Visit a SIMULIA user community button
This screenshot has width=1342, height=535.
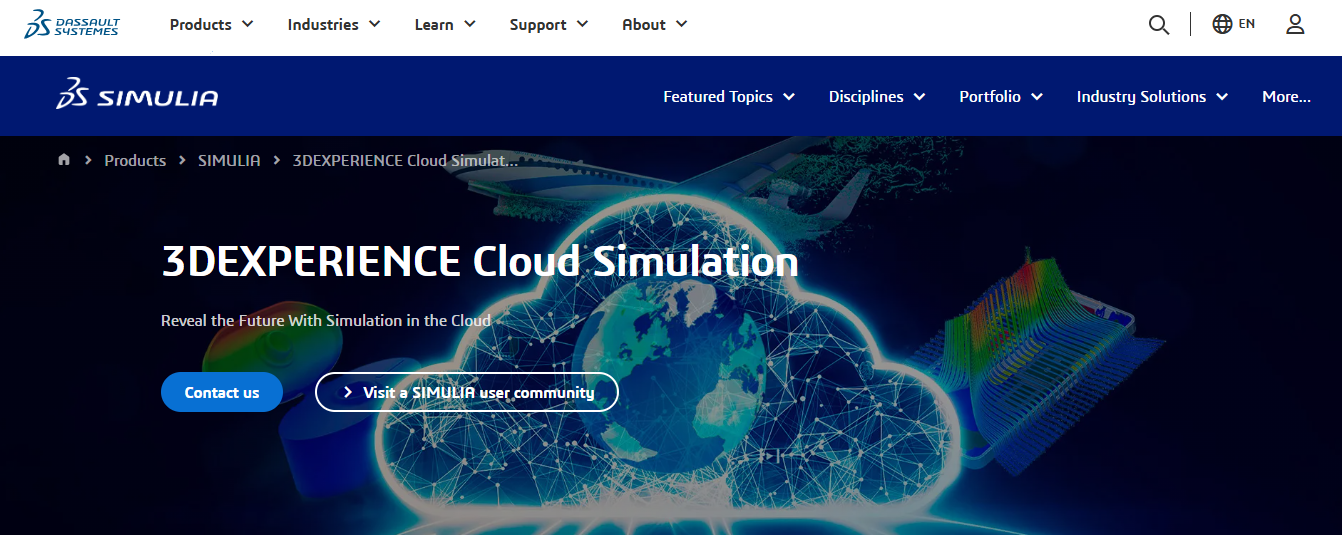pyautogui.click(x=467, y=392)
